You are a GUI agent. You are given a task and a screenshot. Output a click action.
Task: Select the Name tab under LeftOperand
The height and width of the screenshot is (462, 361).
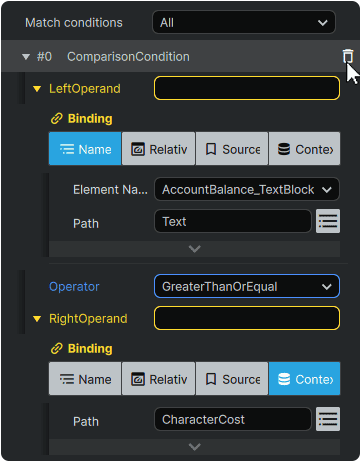click(85, 149)
